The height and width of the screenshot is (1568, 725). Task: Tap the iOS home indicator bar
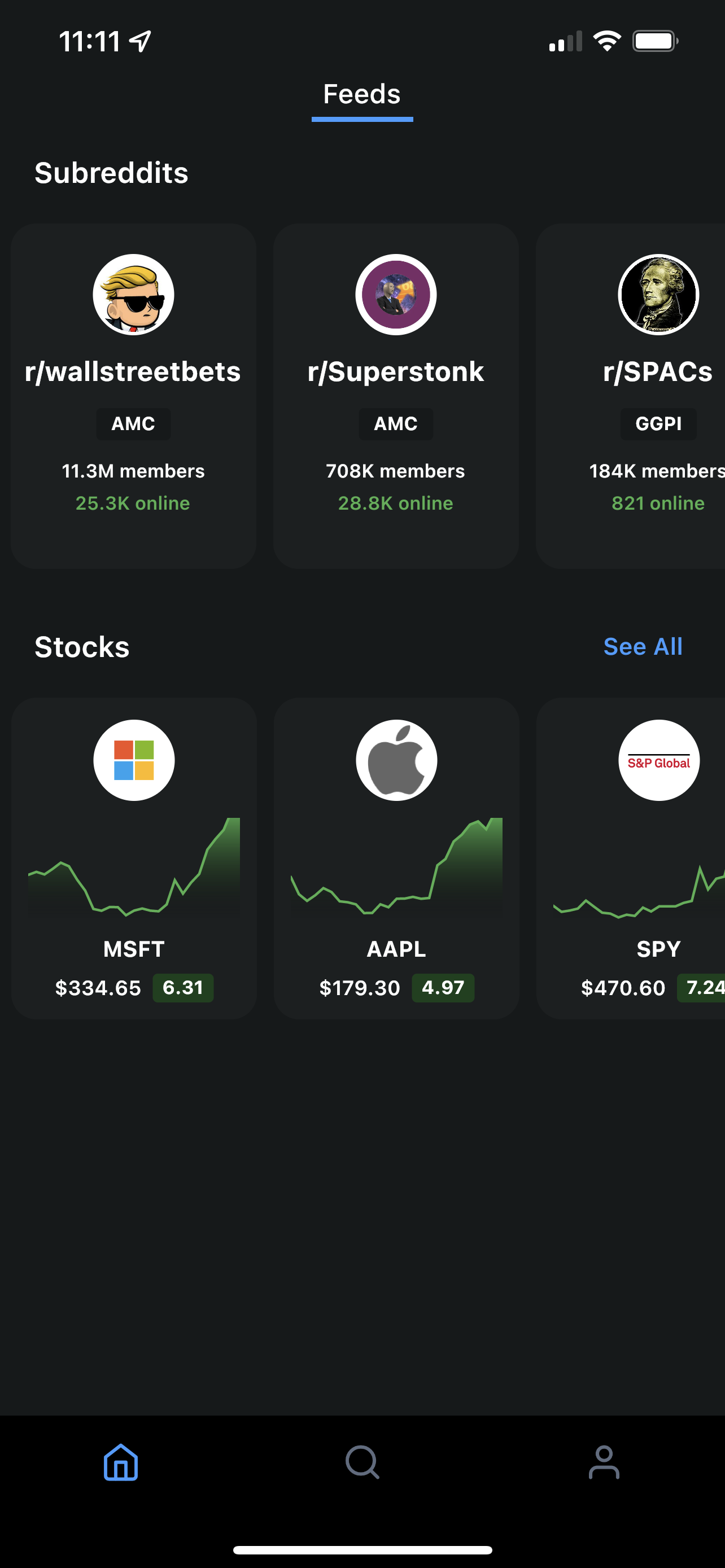[x=362, y=1550]
